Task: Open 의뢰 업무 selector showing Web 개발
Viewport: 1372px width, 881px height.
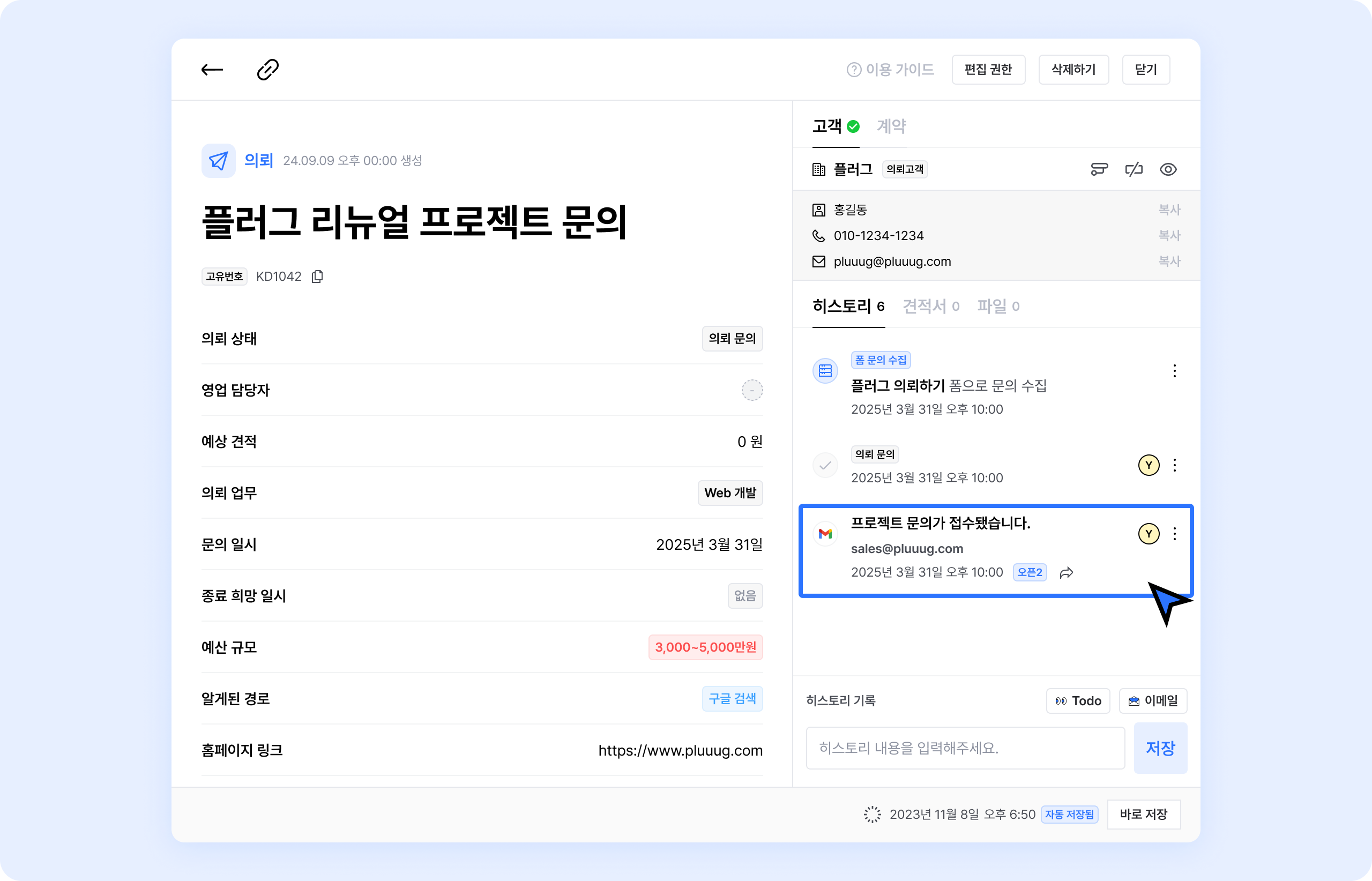Action: pyautogui.click(x=730, y=493)
